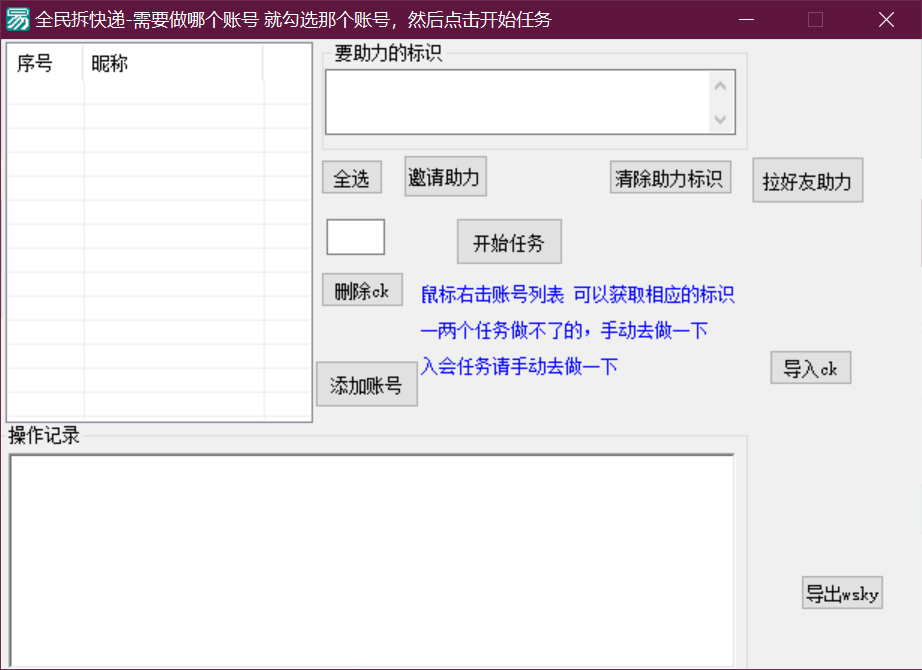Click the up arrow in the 要助力的标识 scrollbar

(x=720, y=86)
